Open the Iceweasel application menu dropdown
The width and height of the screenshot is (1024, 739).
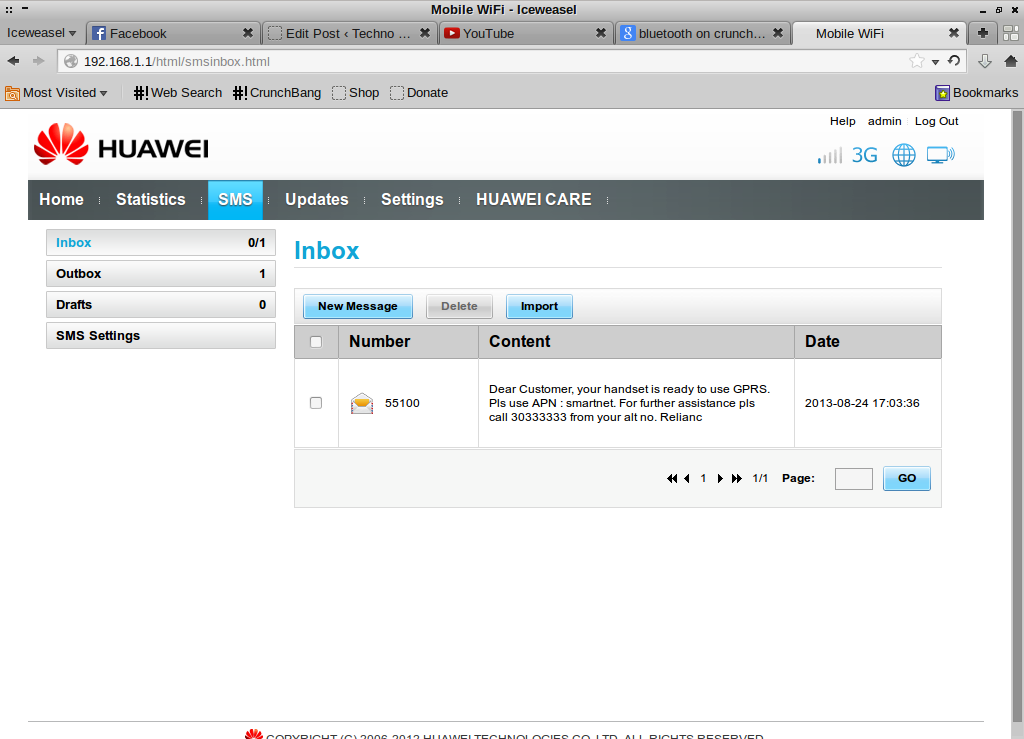click(x=42, y=33)
